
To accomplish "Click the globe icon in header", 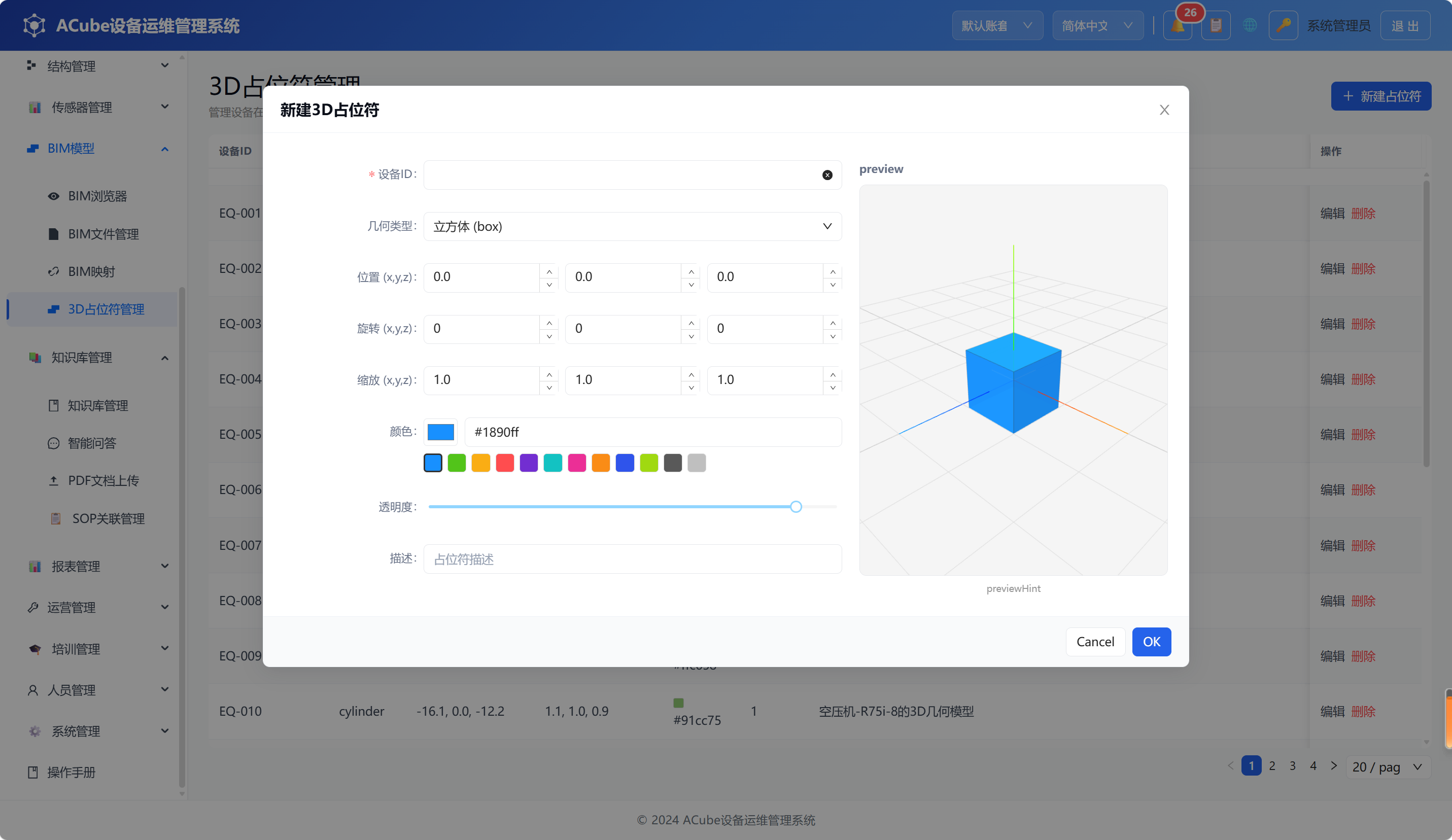I will [1250, 25].
